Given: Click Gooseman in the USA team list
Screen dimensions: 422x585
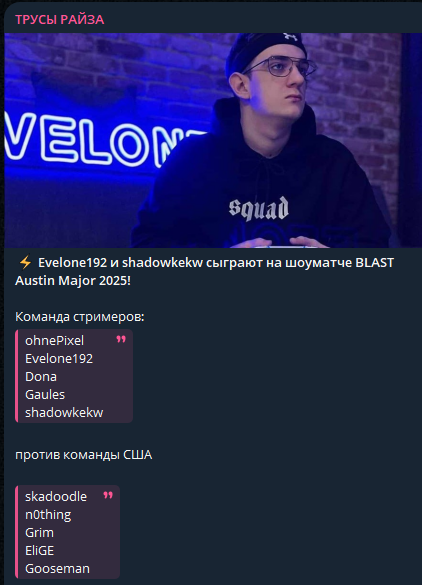Looking at the screenshot, I should pyautogui.click(x=57, y=569).
